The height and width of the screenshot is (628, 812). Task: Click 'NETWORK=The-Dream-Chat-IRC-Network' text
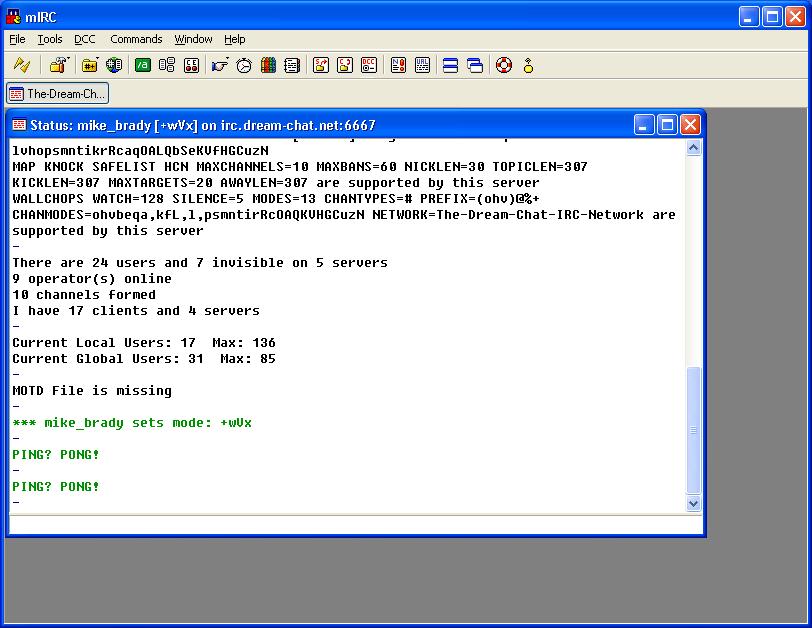tap(508, 214)
